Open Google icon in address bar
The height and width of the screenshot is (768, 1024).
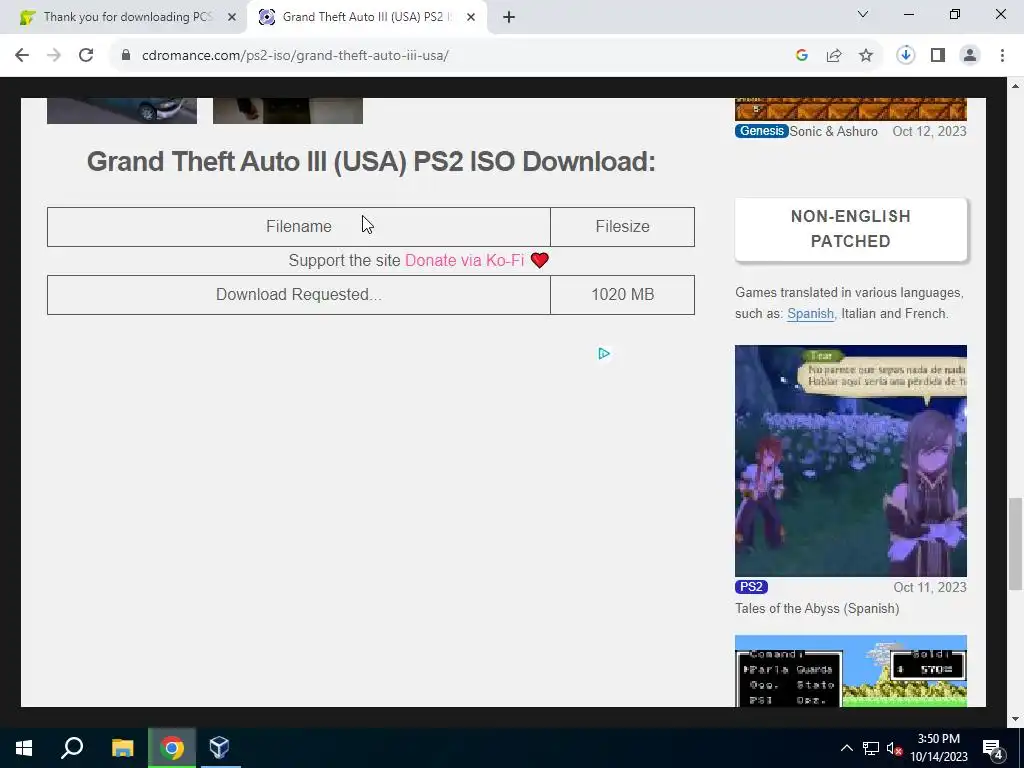tap(802, 56)
